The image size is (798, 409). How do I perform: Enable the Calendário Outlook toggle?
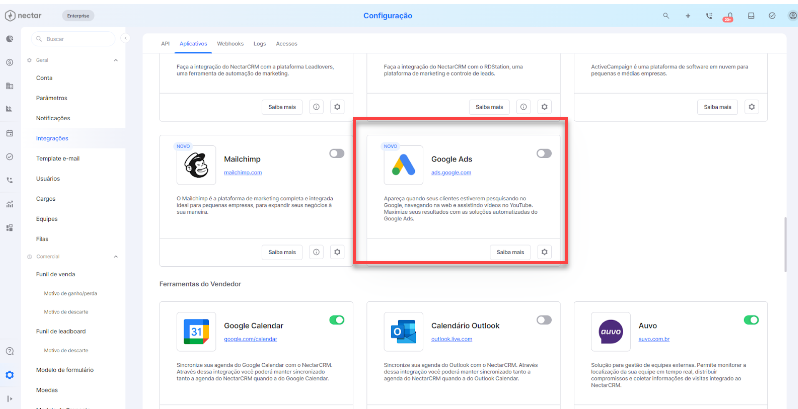(544, 319)
